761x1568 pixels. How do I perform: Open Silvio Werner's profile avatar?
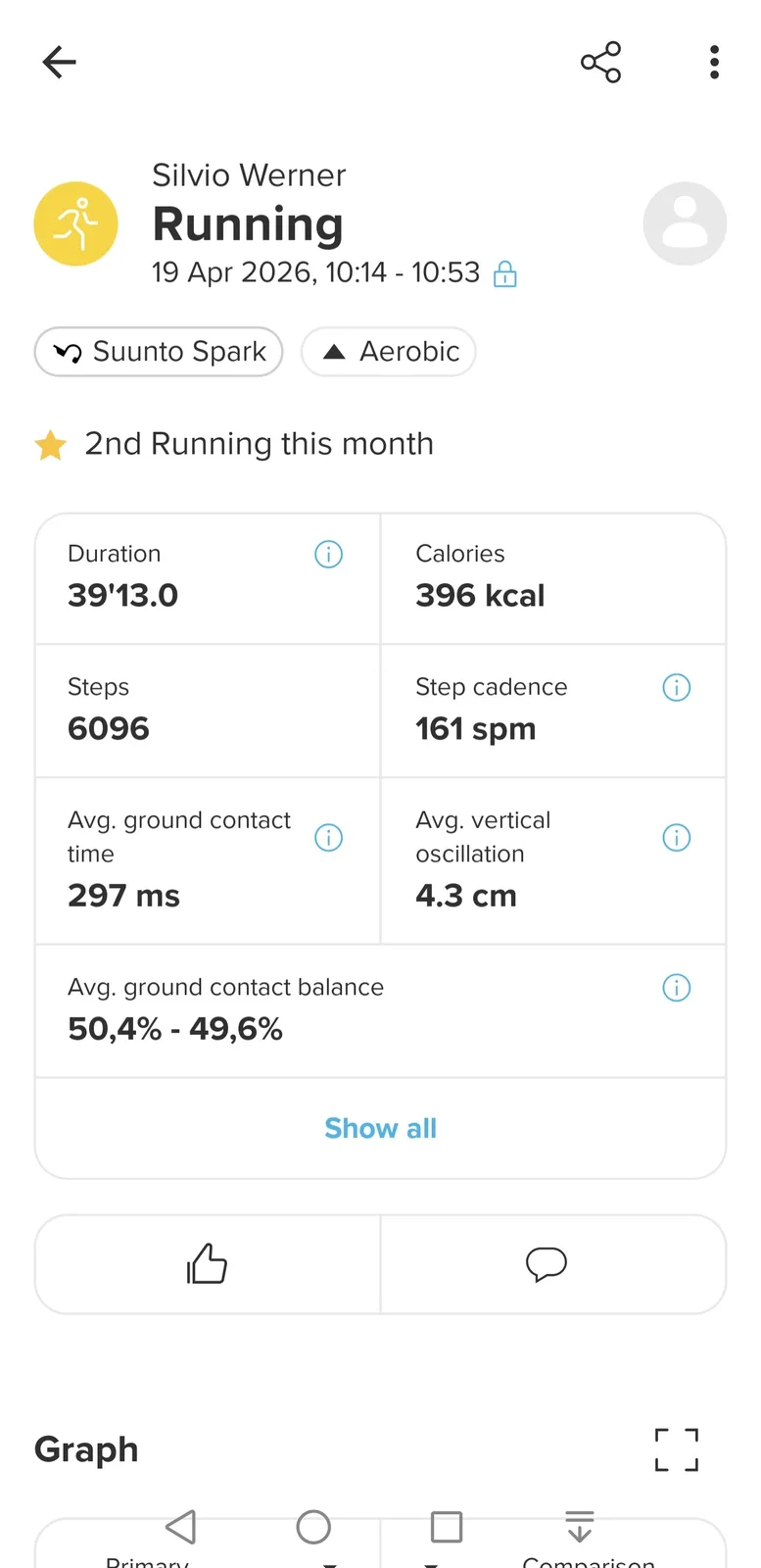click(x=685, y=223)
